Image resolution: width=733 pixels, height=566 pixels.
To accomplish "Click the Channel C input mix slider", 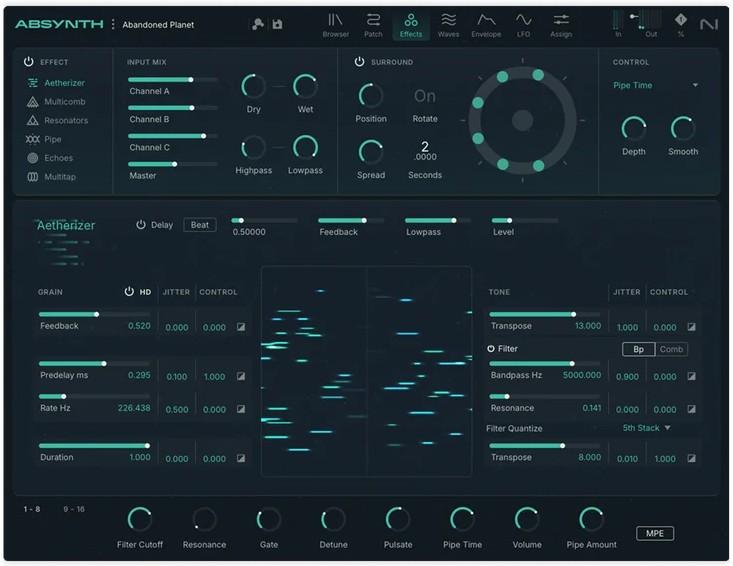I will tap(172, 136).
